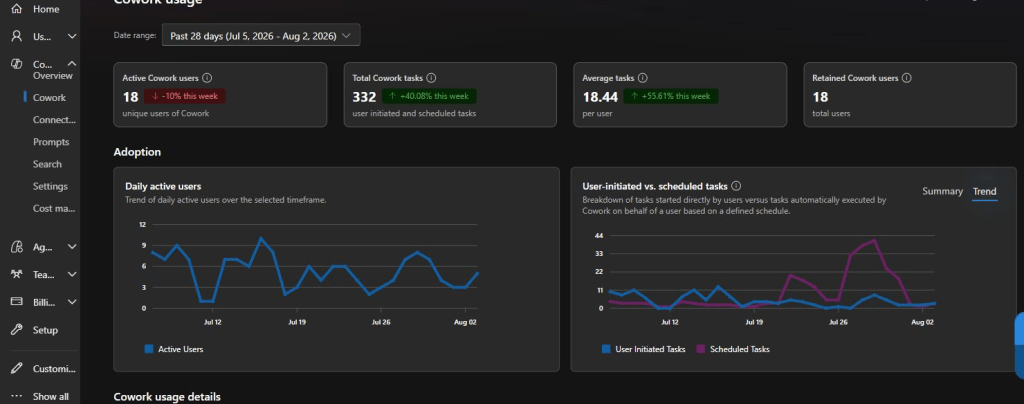
Task: Click the Billing card icon
Action: point(17,302)
